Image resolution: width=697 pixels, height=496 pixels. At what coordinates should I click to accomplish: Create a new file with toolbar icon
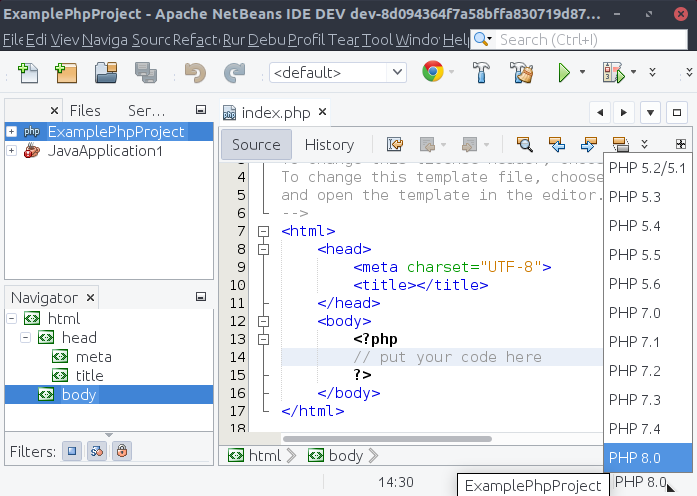28,72
